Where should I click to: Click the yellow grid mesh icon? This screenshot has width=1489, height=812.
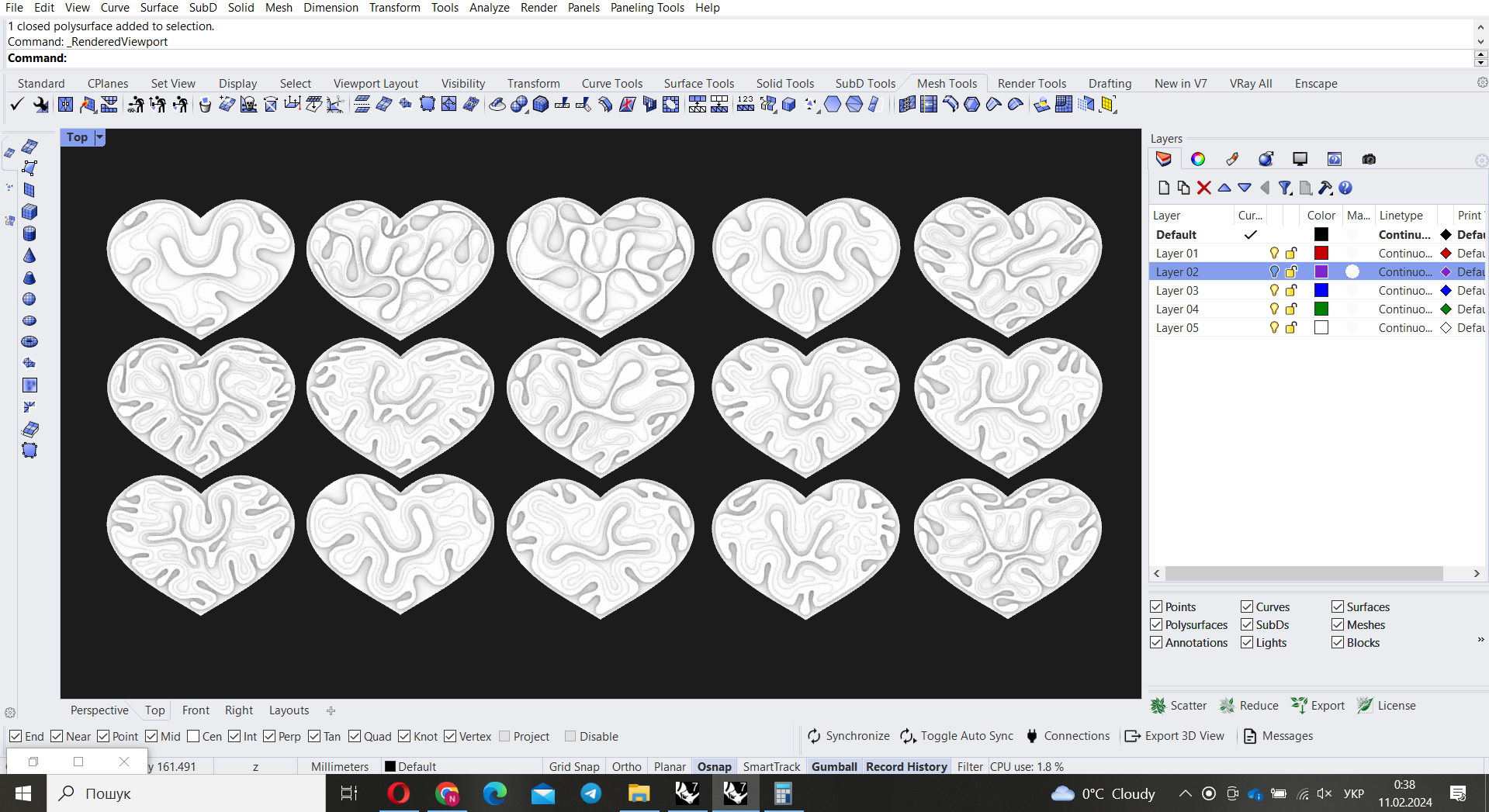point(1107,104)
